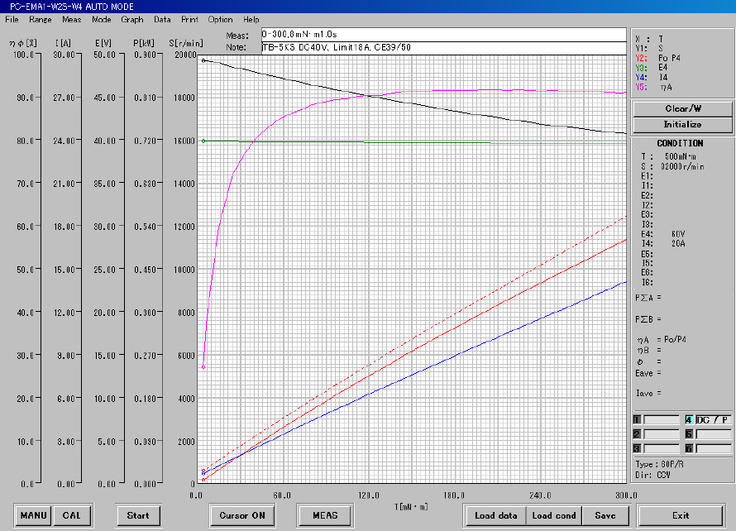This screenshot has height=531, width=736.
Task: Click Load data button
Action: (x=495, y=515)
